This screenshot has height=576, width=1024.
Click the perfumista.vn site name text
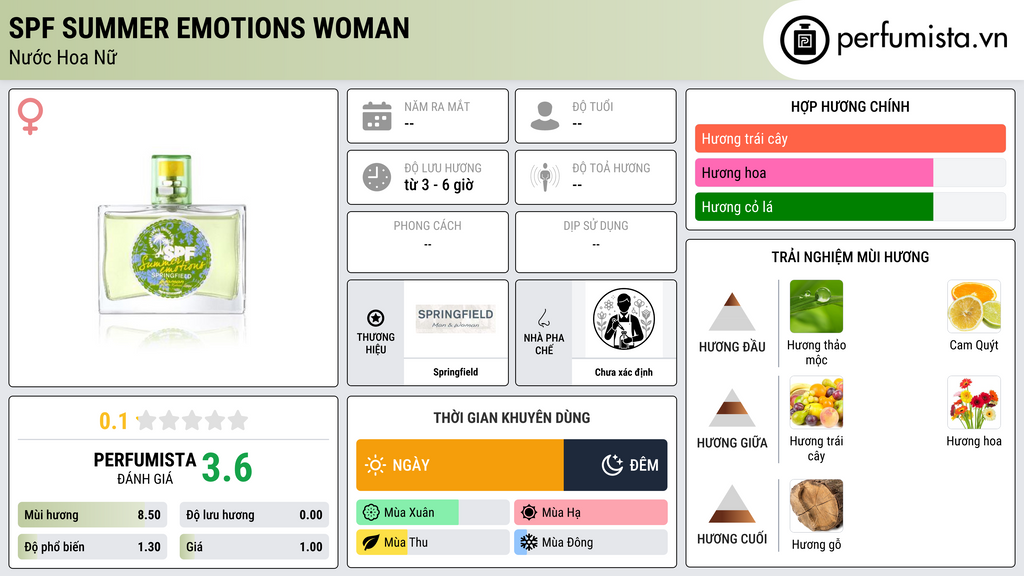922,39
